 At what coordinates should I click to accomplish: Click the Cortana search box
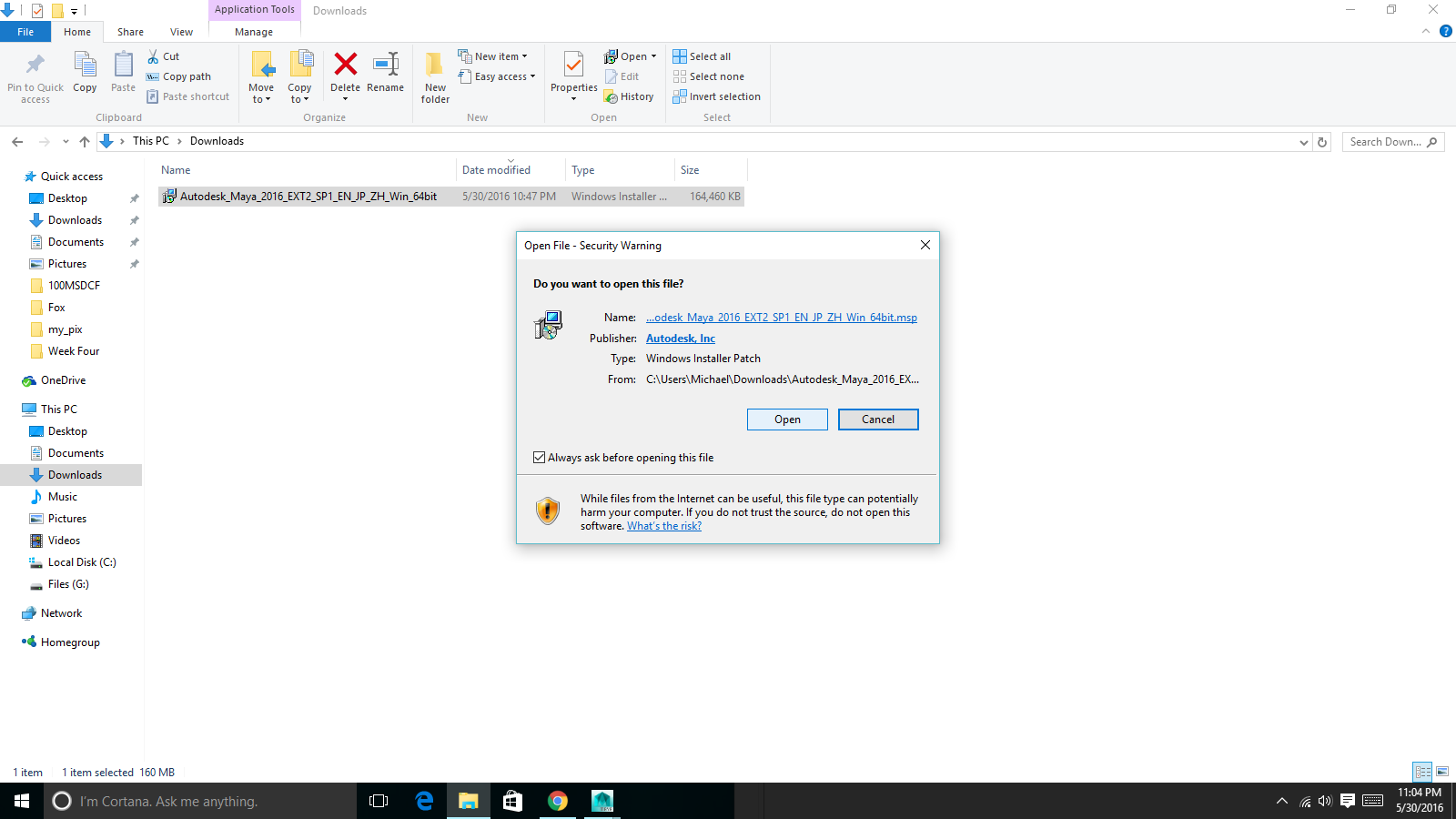(x=200, y=801)
